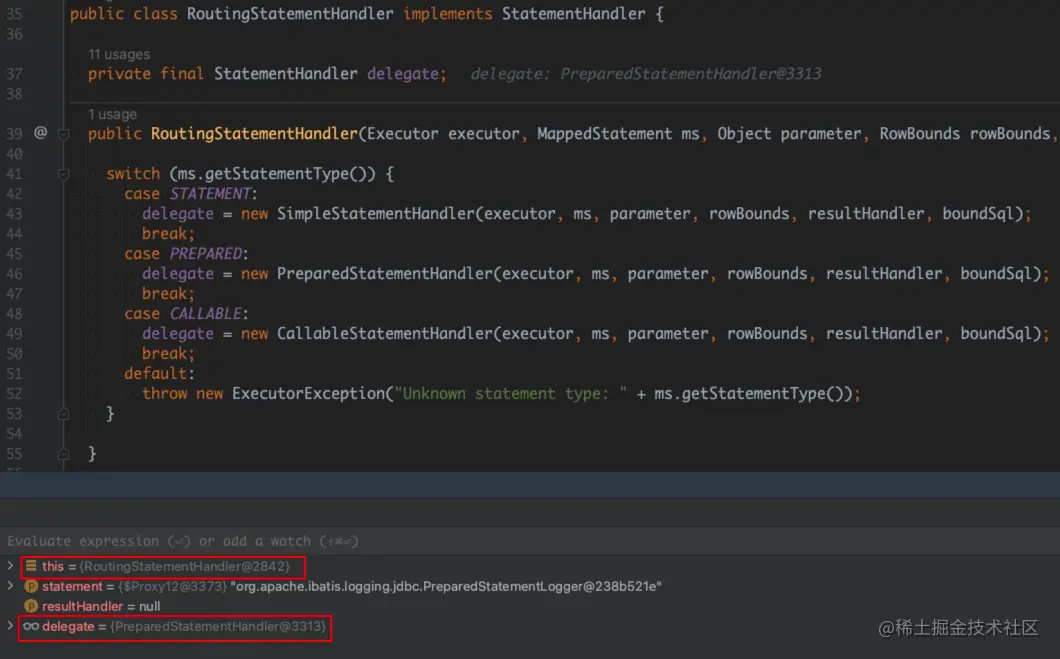Click CallableStatementHandler on line 49
Screen dimensions: 1060x659
pyautogui.click(x=385, y=334)
